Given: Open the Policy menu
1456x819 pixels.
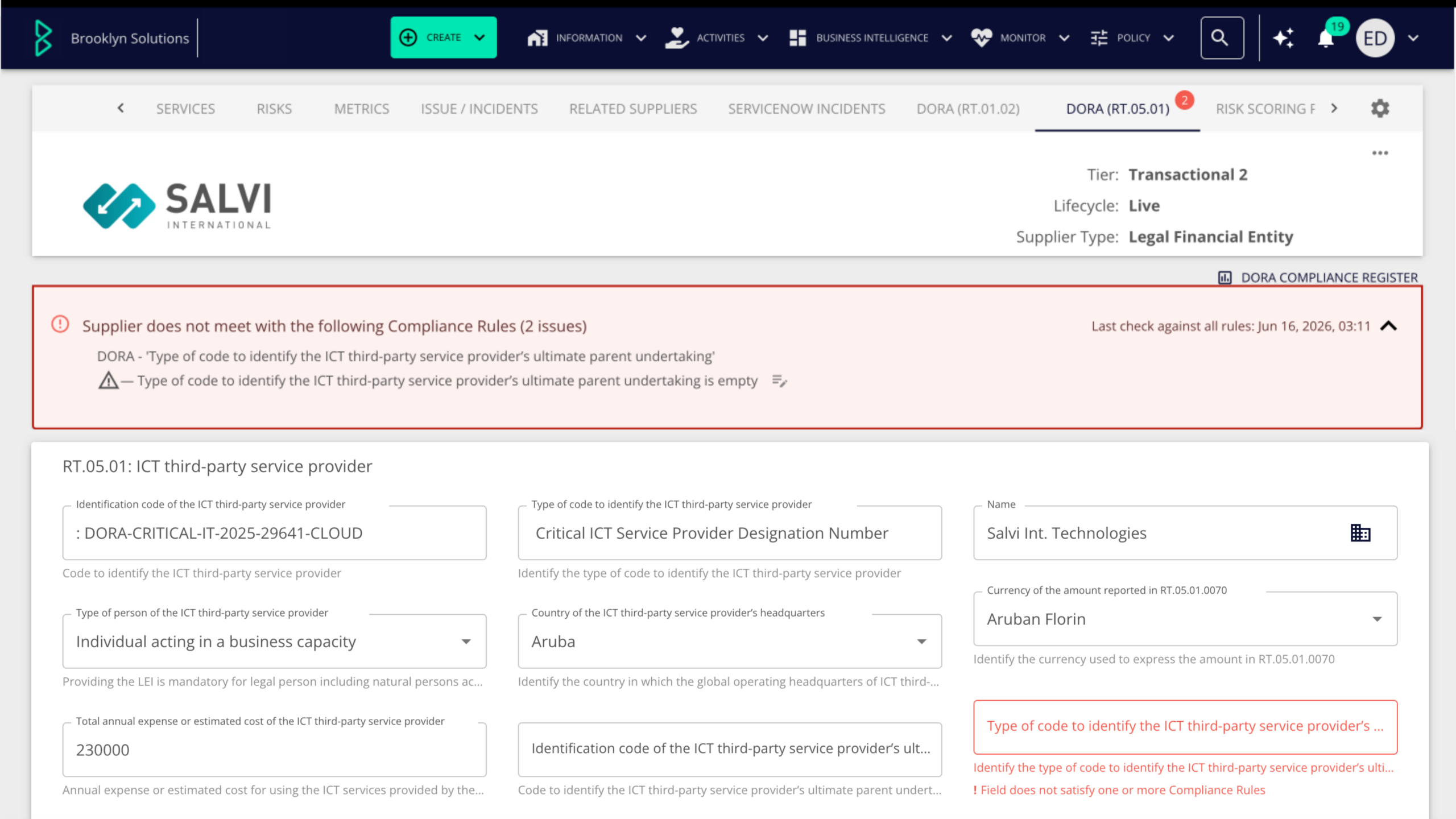Looking at the screenshot, I should [1134, 38].
